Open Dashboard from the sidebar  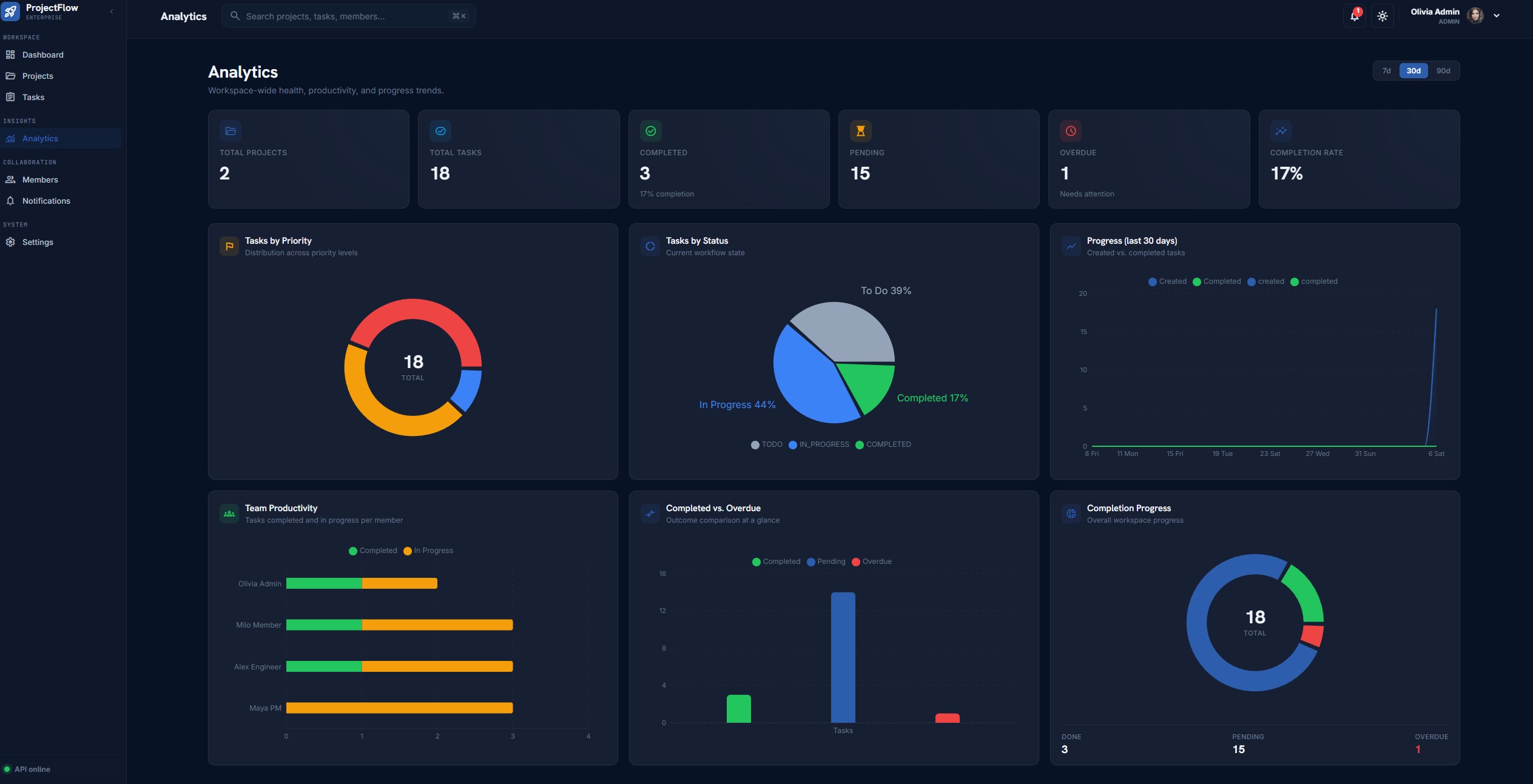point(61,55)
